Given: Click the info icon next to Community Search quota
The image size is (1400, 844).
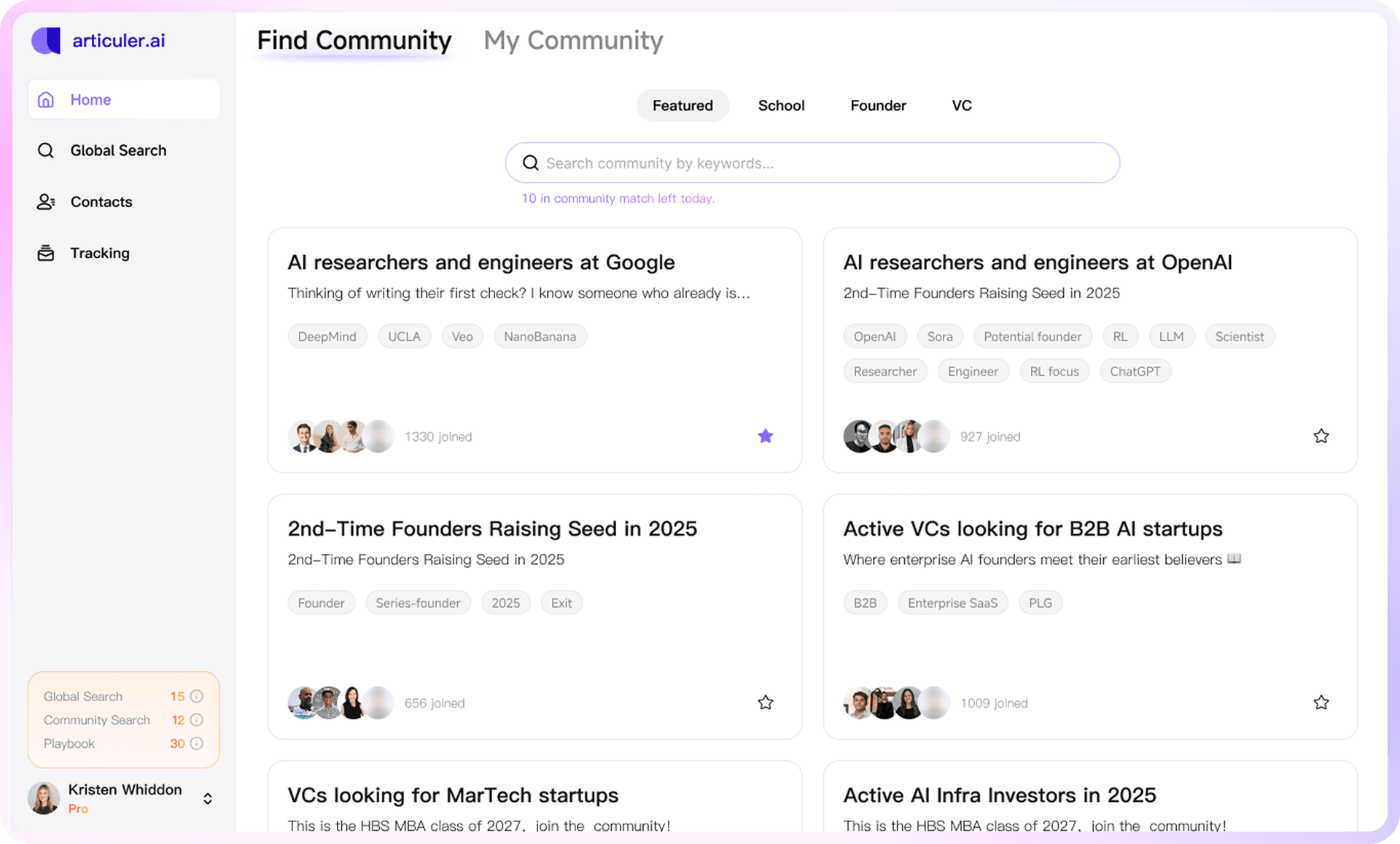Looking at the screenshot, I should point(196,720).
